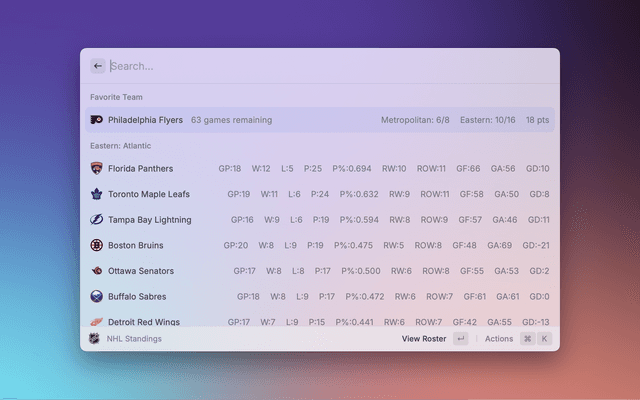Click the Boston Bruins logo icon
Viewport: 640px width, 400px height.
(x=96, y=245)
